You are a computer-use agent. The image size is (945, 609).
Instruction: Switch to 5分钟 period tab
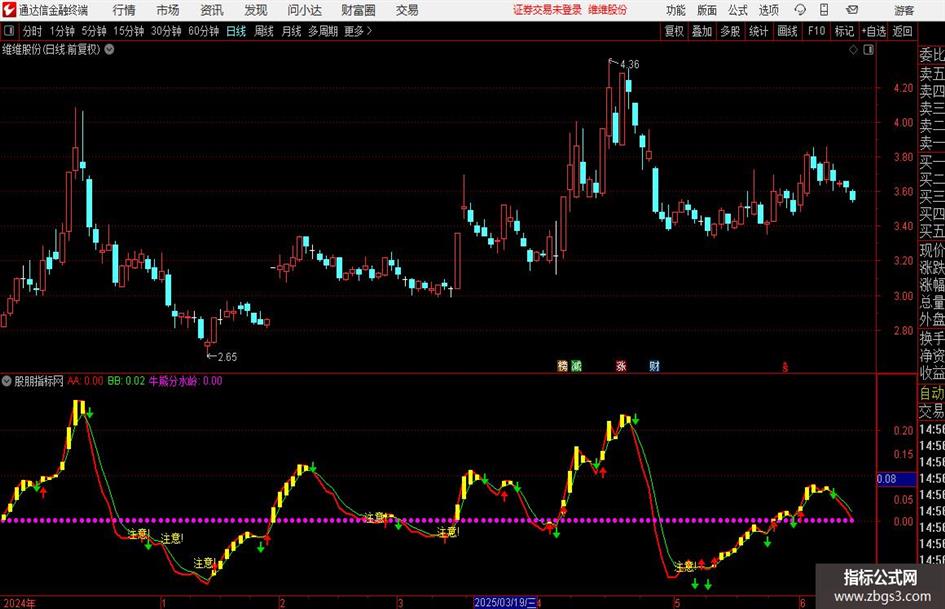[94, 31]
